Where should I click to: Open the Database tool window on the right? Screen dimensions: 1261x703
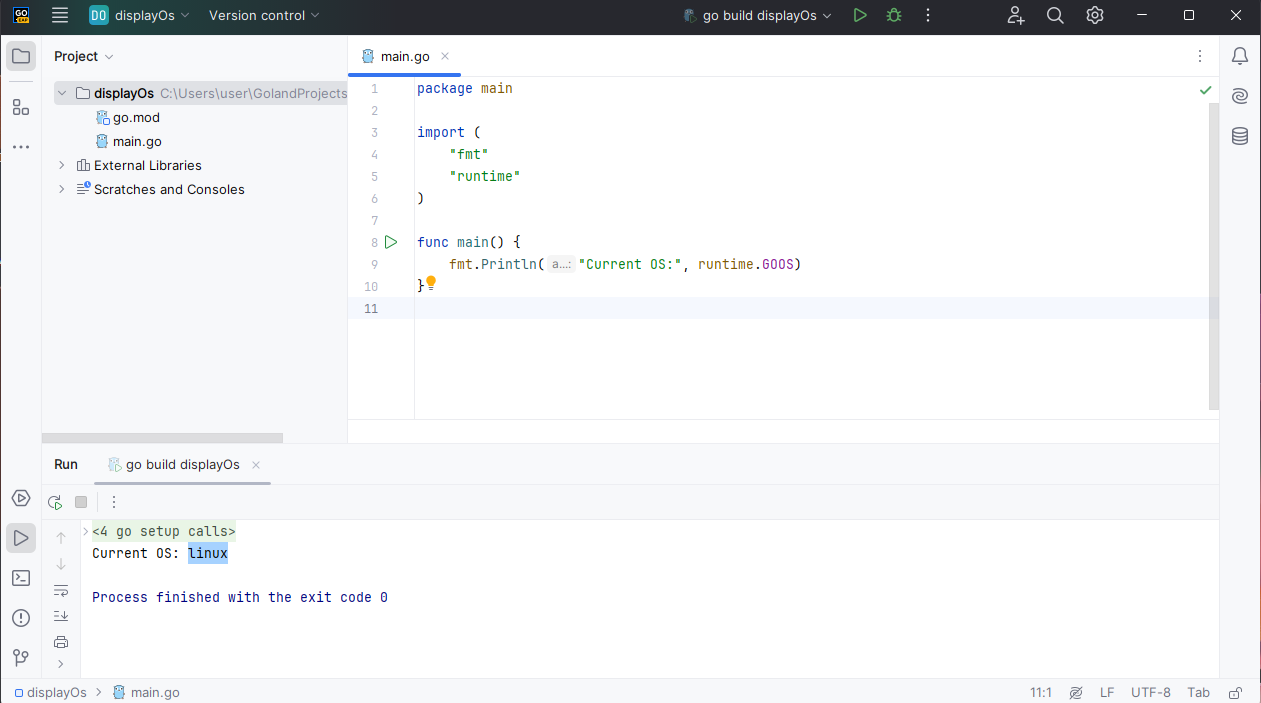pos(1239,135)
